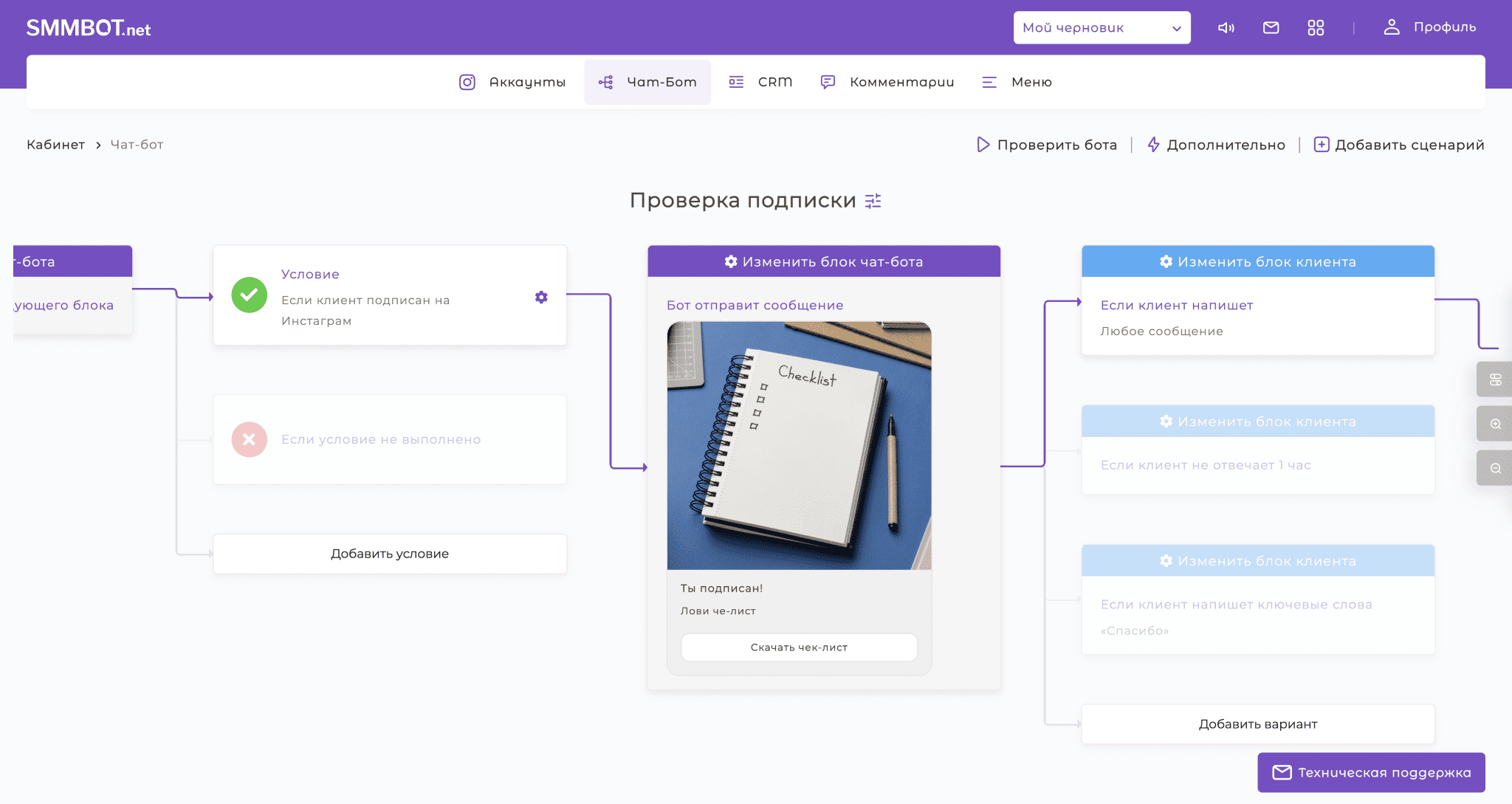Click the Кабинет breadcrumb link
The image size is (1512, 804).
tap(55, 145)
